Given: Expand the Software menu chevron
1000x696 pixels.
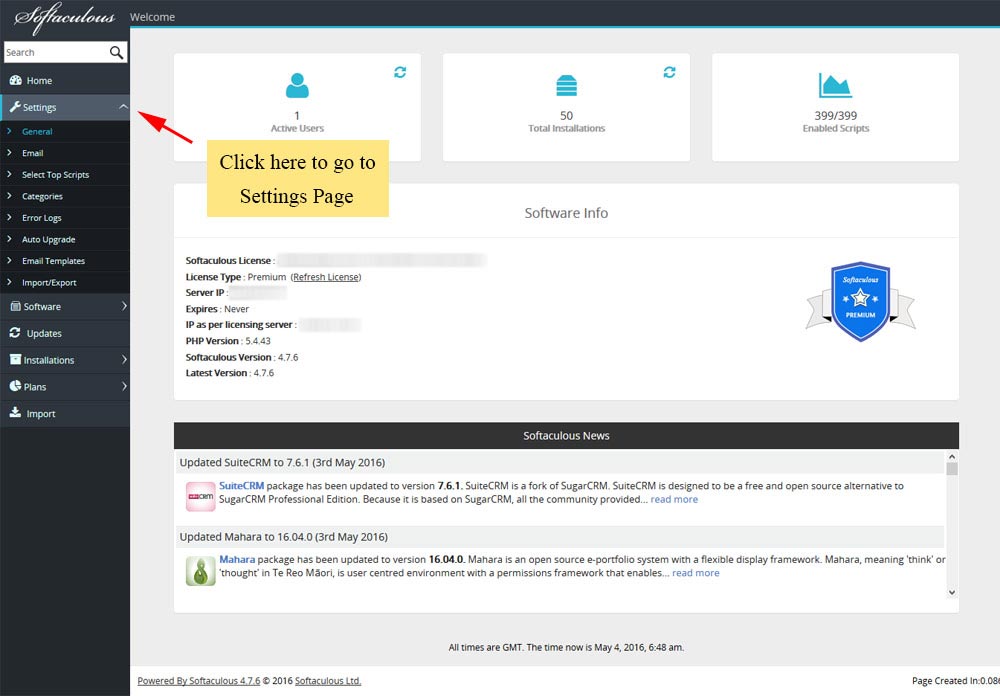Looking at the screenshot, I should [124, 306].
